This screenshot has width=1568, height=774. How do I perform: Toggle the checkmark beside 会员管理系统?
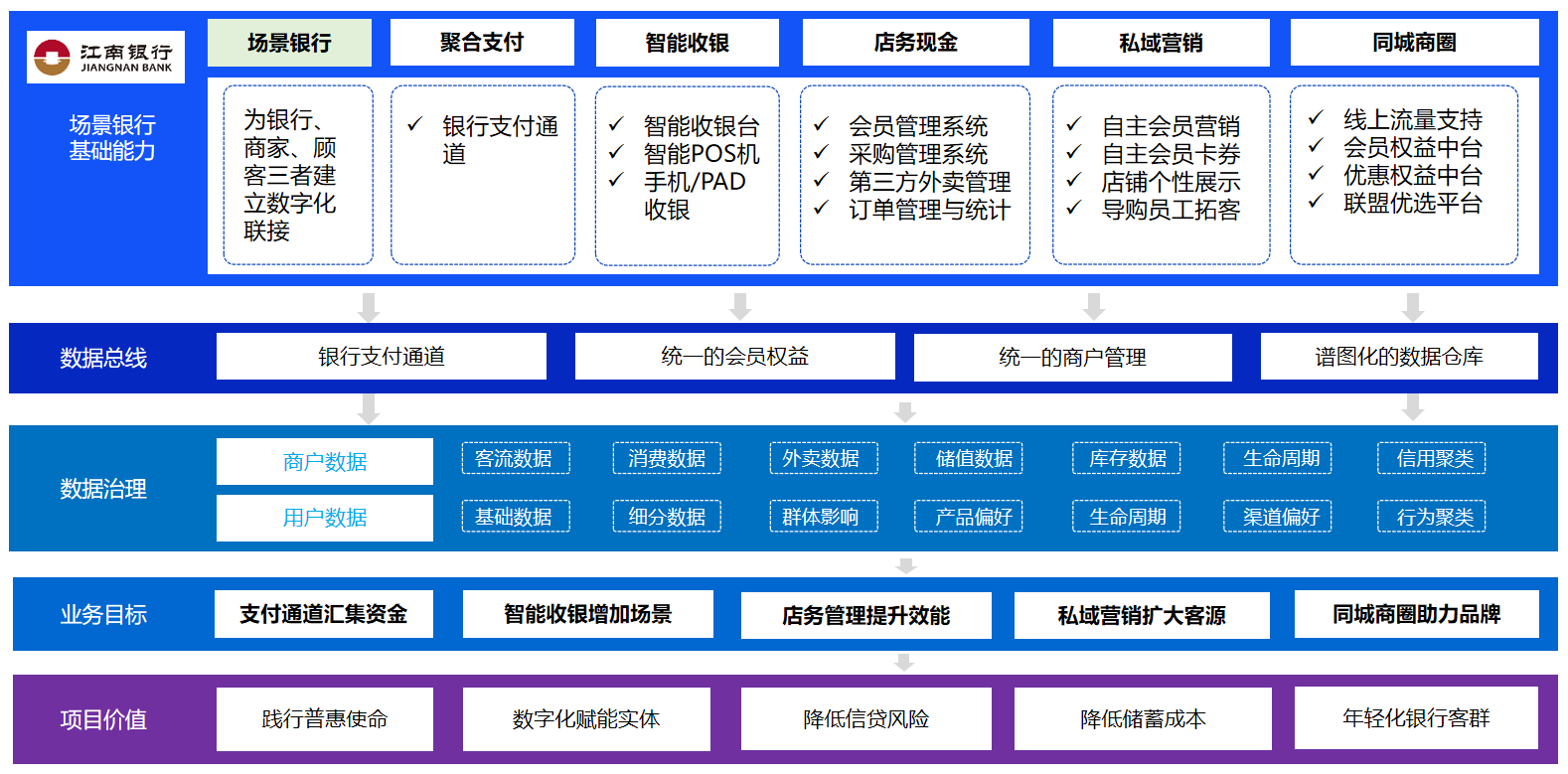821,125
